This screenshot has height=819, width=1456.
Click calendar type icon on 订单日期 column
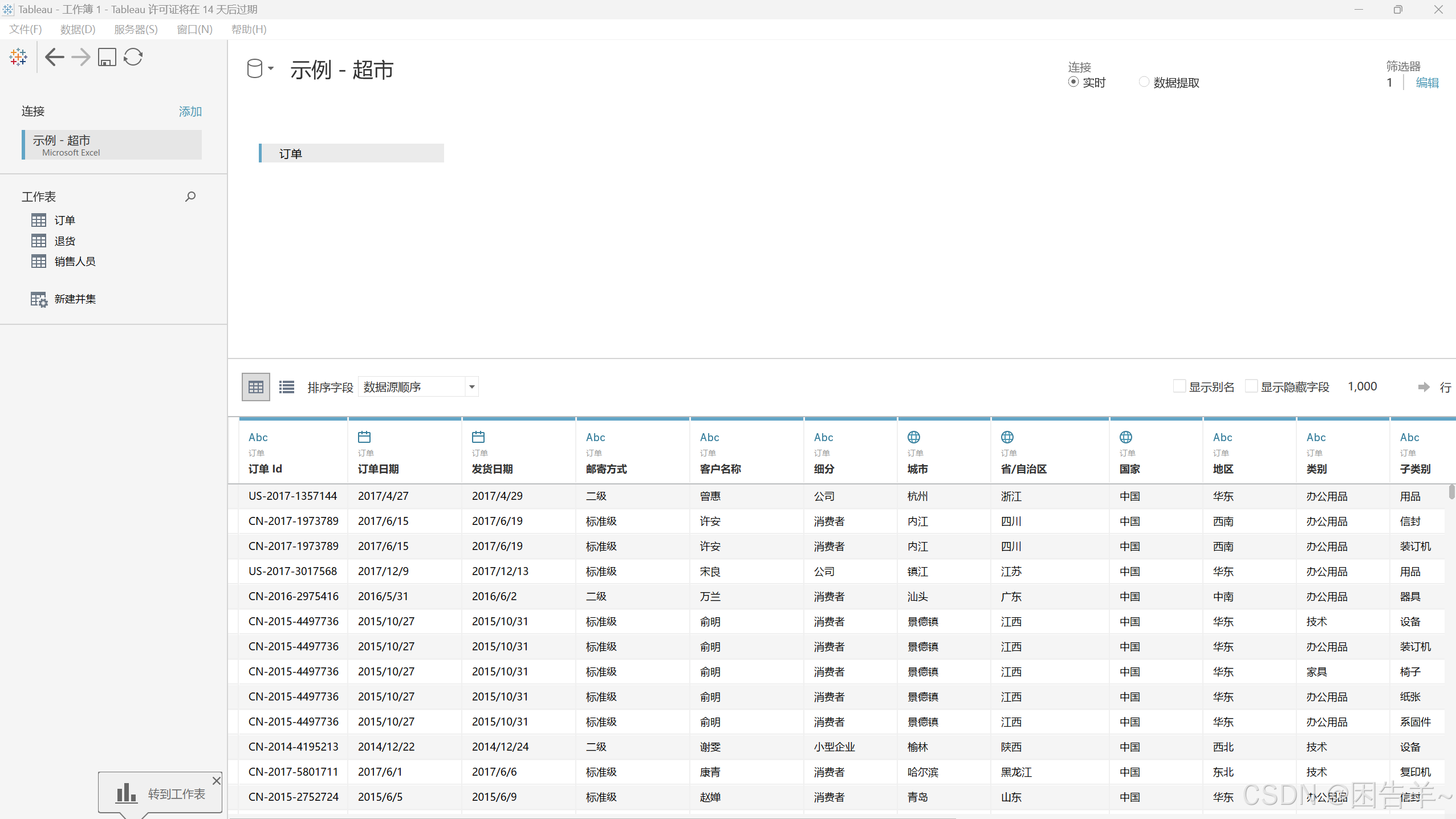click(x=364, y=437)
